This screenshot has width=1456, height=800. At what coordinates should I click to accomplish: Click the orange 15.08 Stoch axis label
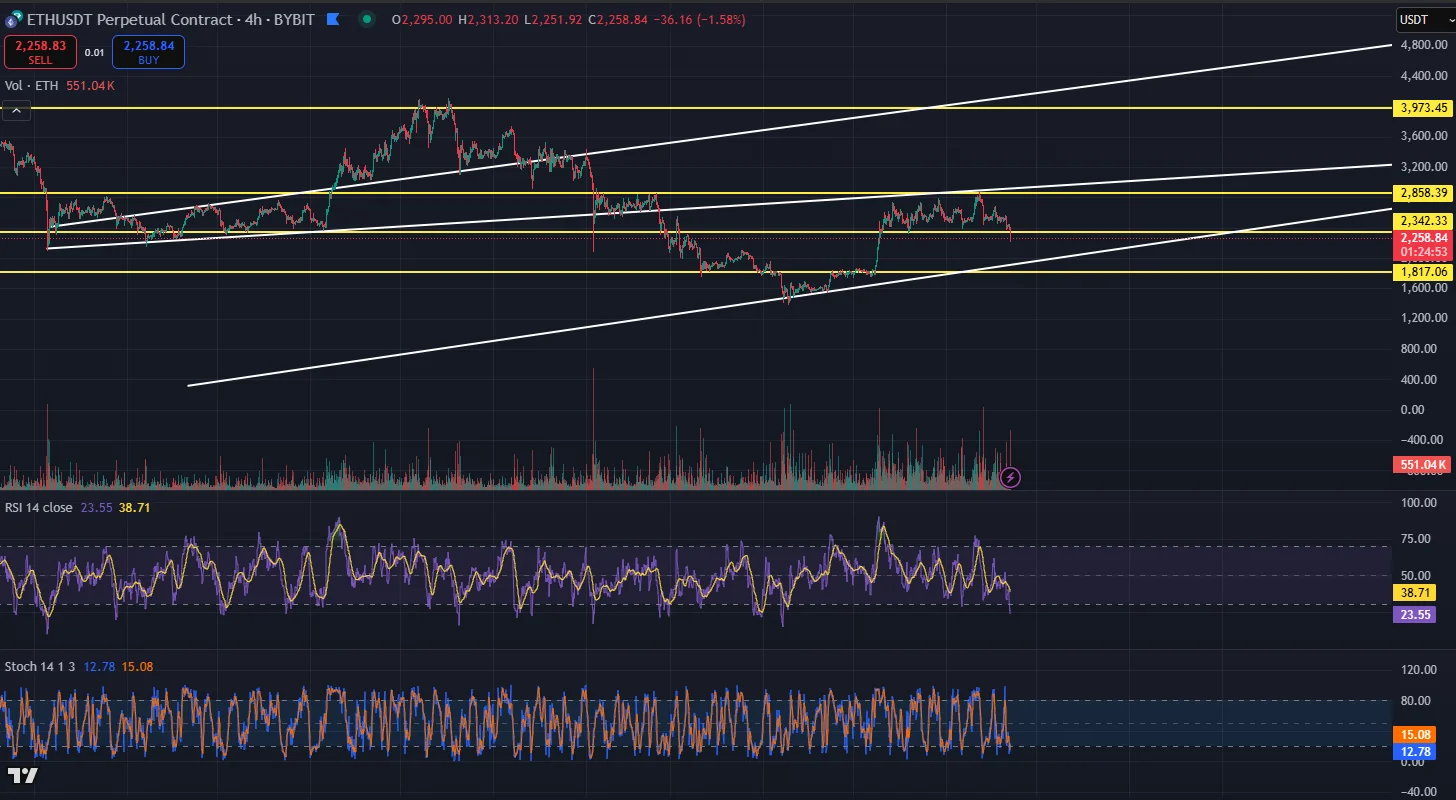click(x=1414, y=734)
